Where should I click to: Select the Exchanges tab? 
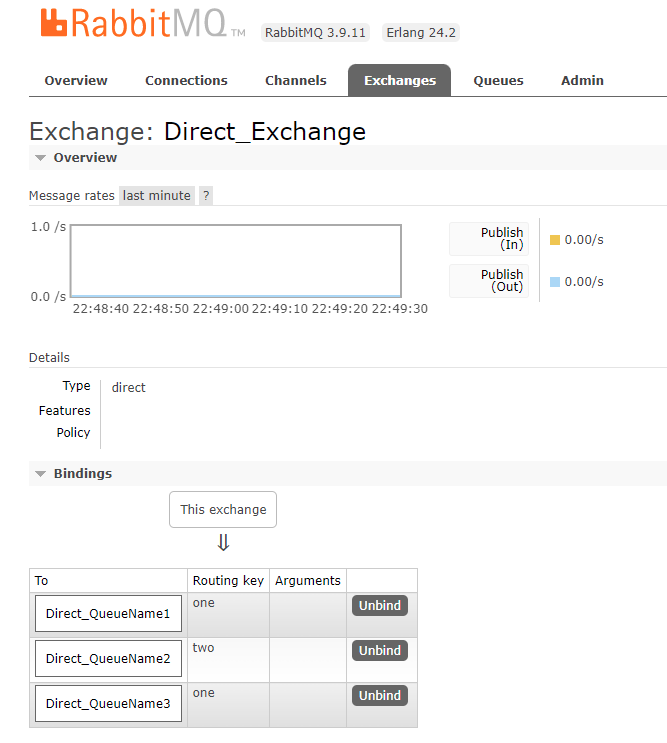(399, 81)
